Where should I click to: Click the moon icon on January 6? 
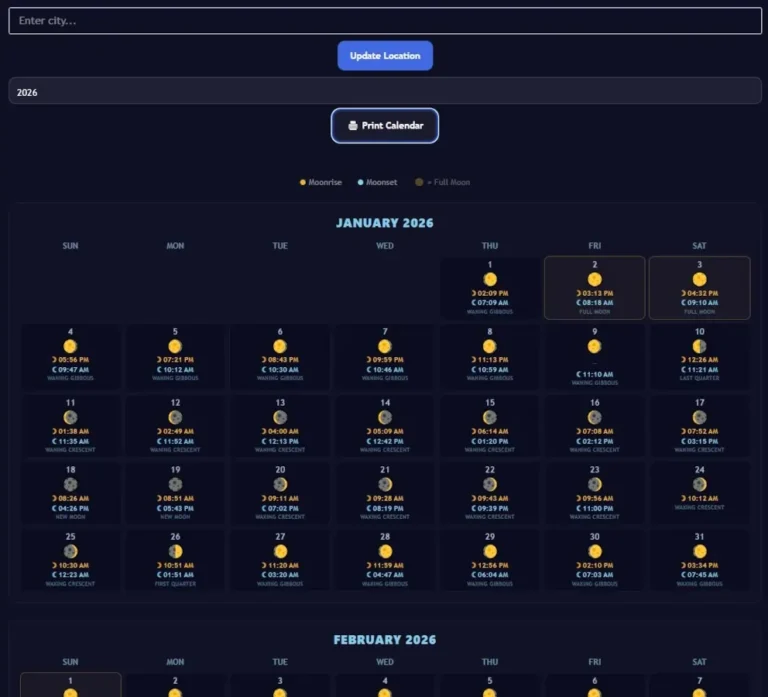[x=280, y=346]
